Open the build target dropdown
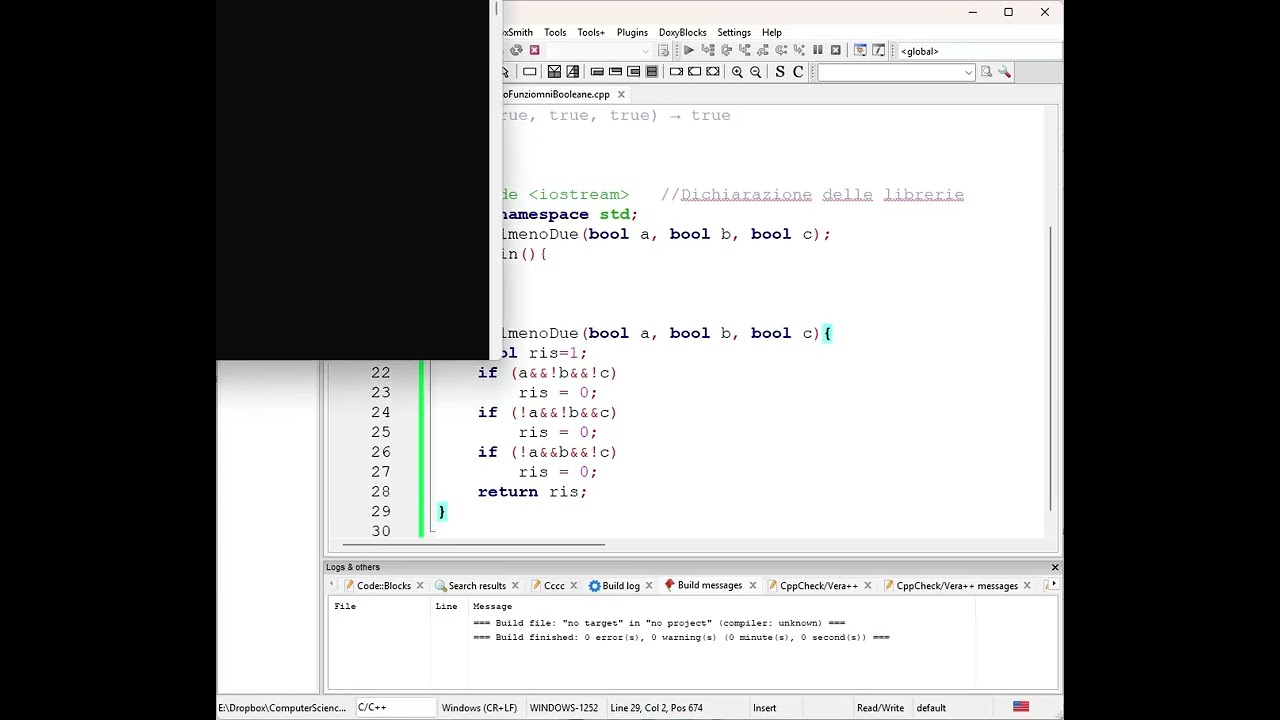 click(600, 50)
